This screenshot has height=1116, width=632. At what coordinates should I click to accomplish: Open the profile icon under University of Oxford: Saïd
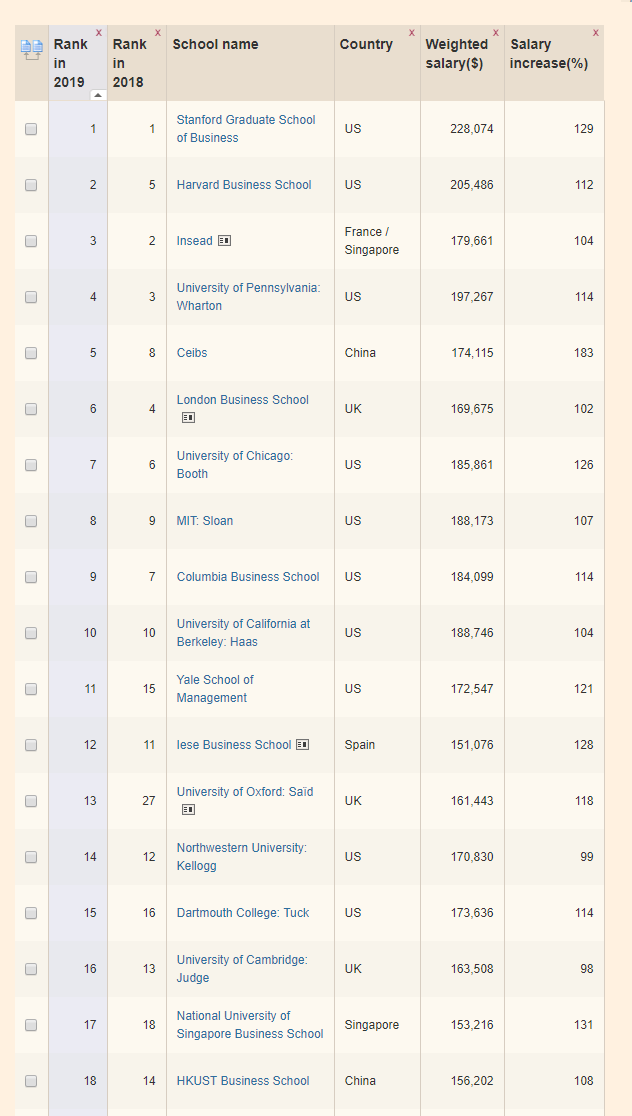click(x=188, y=810)
